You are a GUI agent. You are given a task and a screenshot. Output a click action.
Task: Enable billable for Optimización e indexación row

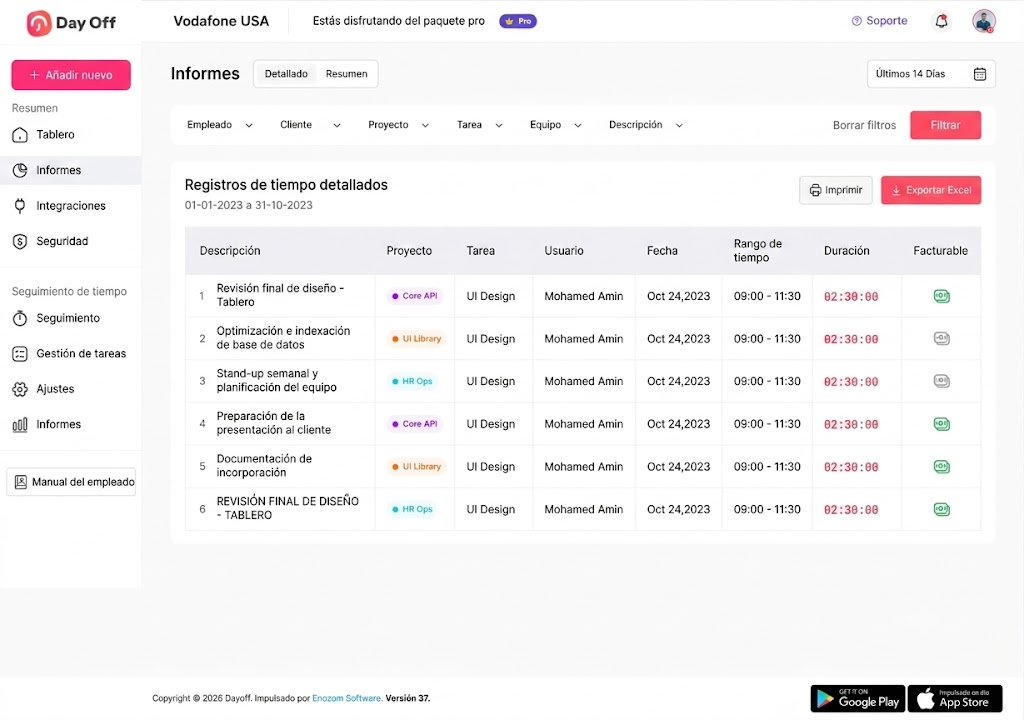(941, 338)
